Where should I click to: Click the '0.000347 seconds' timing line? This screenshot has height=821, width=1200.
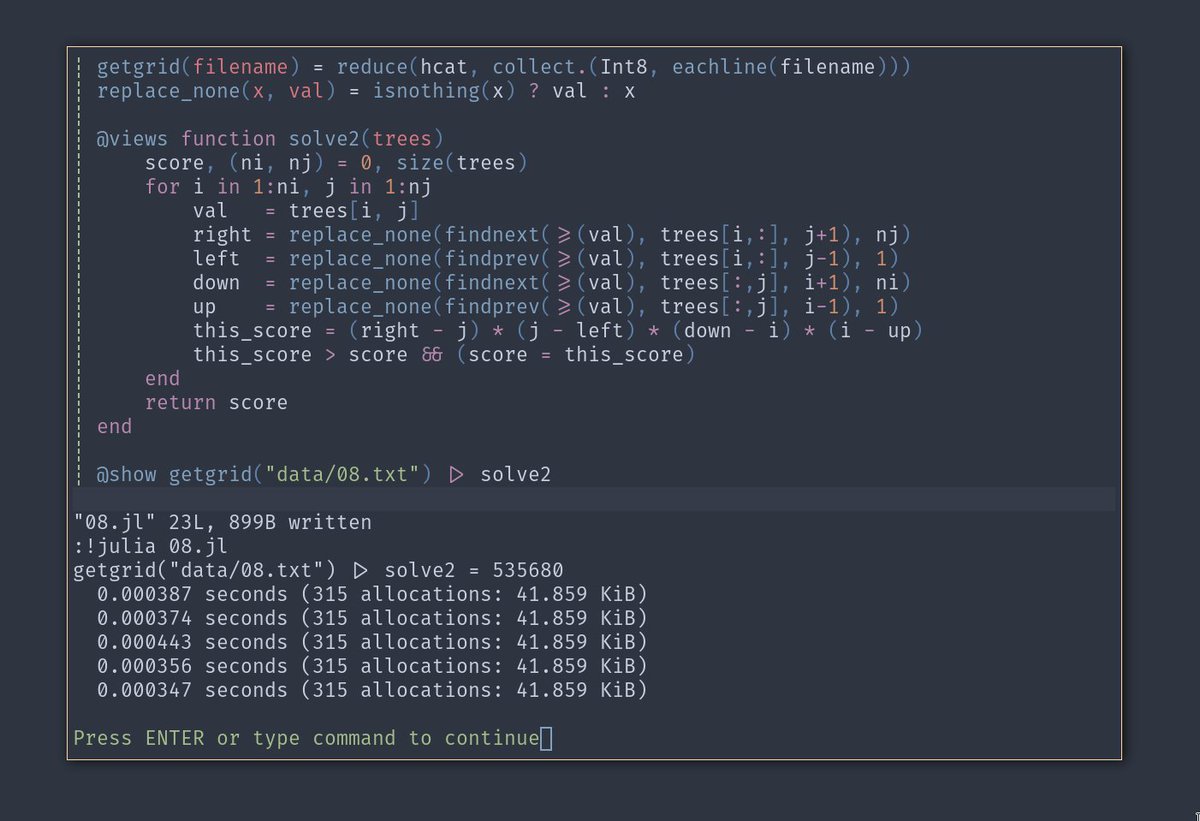point(372,690)
